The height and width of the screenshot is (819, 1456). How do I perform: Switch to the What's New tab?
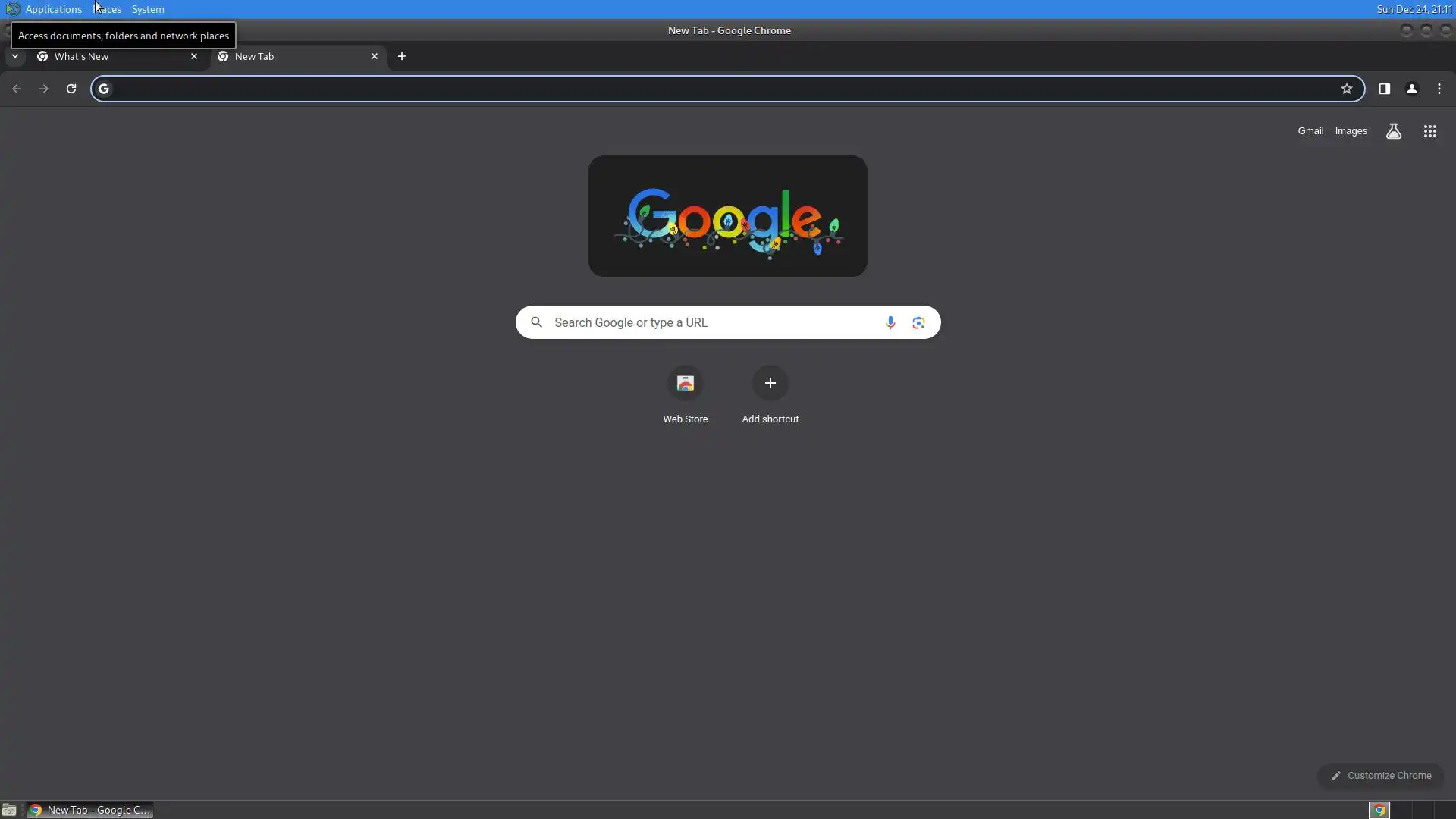point(114,56)
